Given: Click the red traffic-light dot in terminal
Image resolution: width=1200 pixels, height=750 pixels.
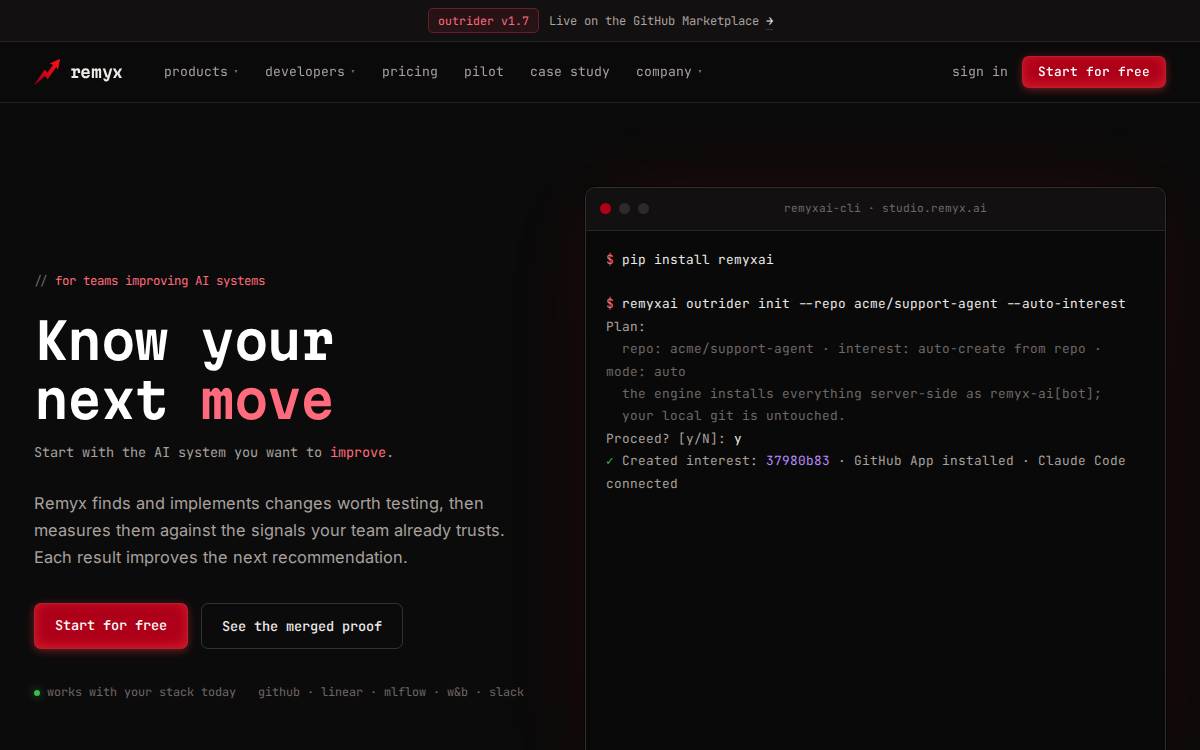Looking at the screenshot, I should pos(605,208).
